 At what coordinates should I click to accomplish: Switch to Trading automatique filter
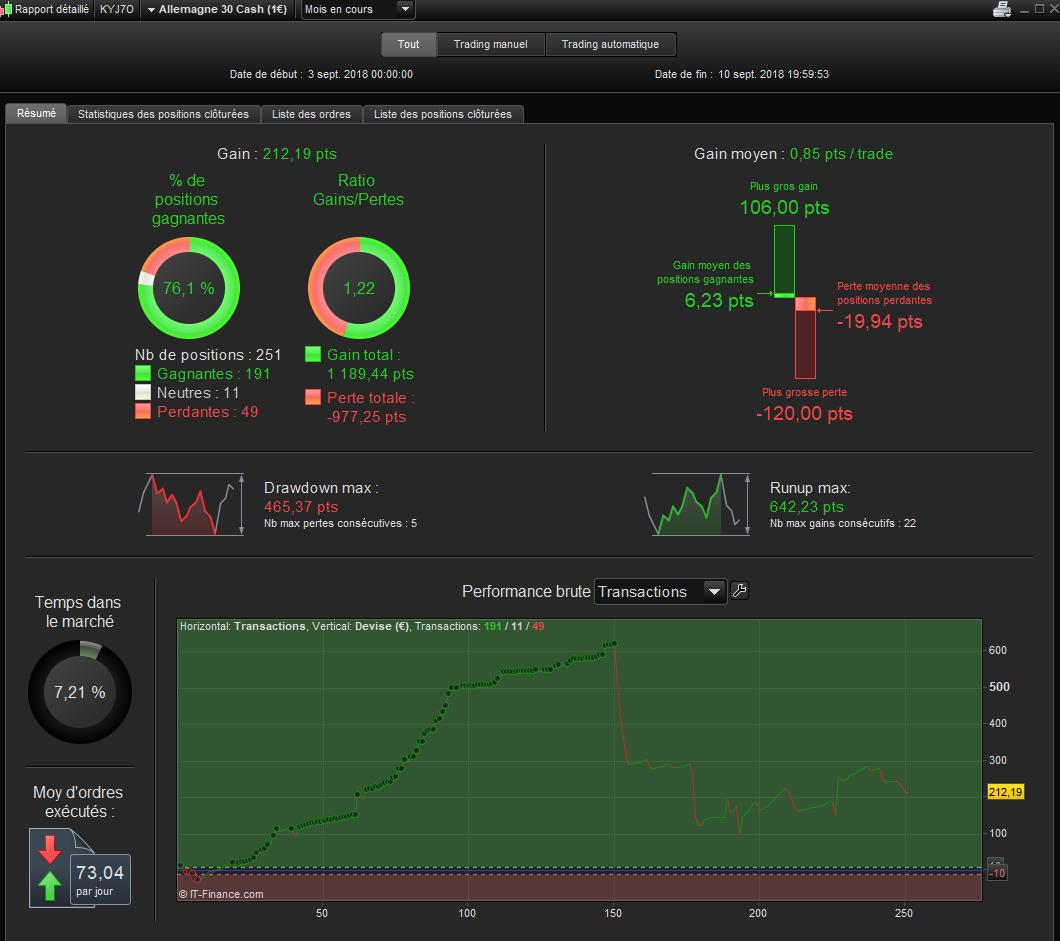(610, 44)
